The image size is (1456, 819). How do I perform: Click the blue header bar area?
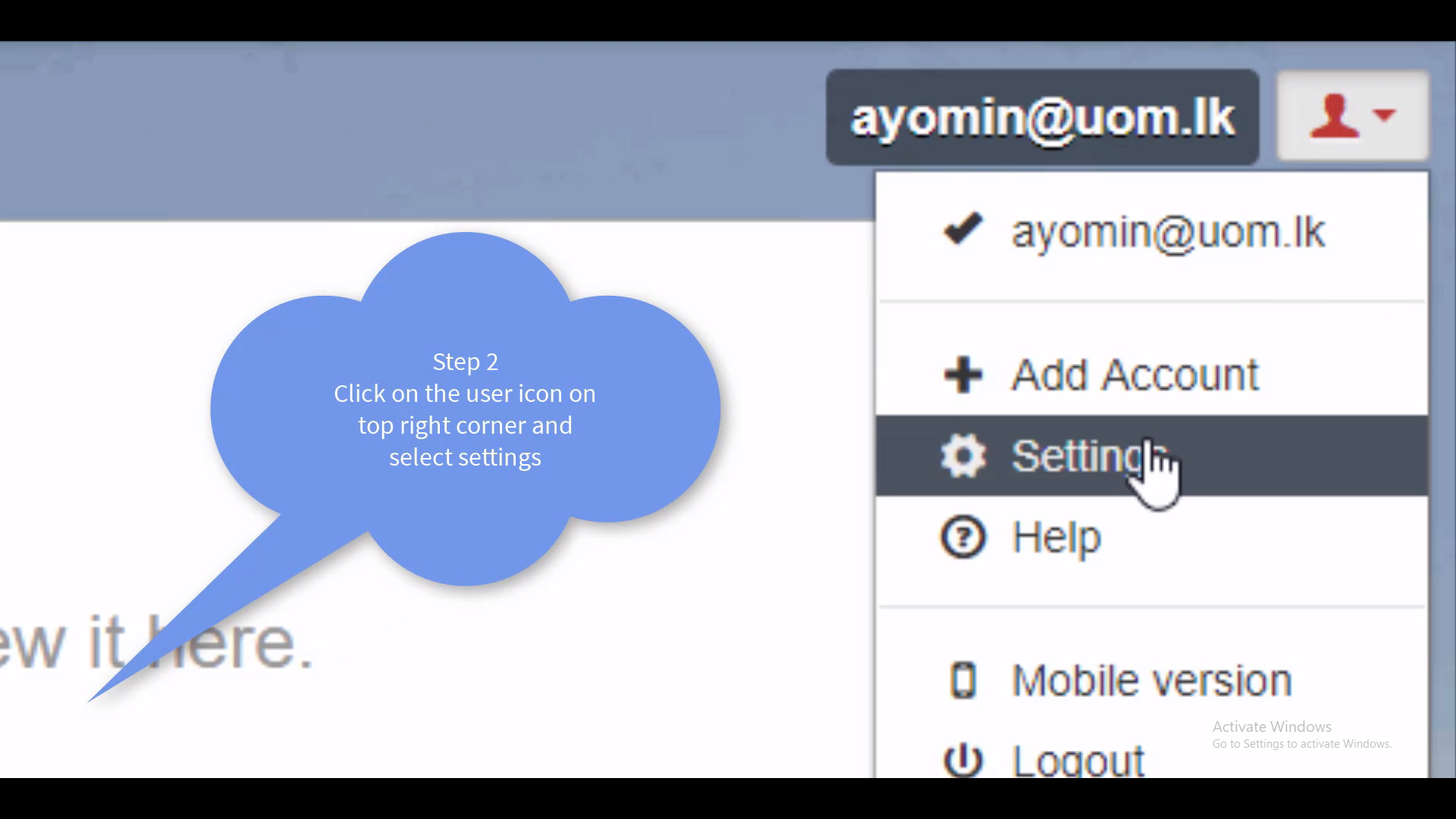379,129
